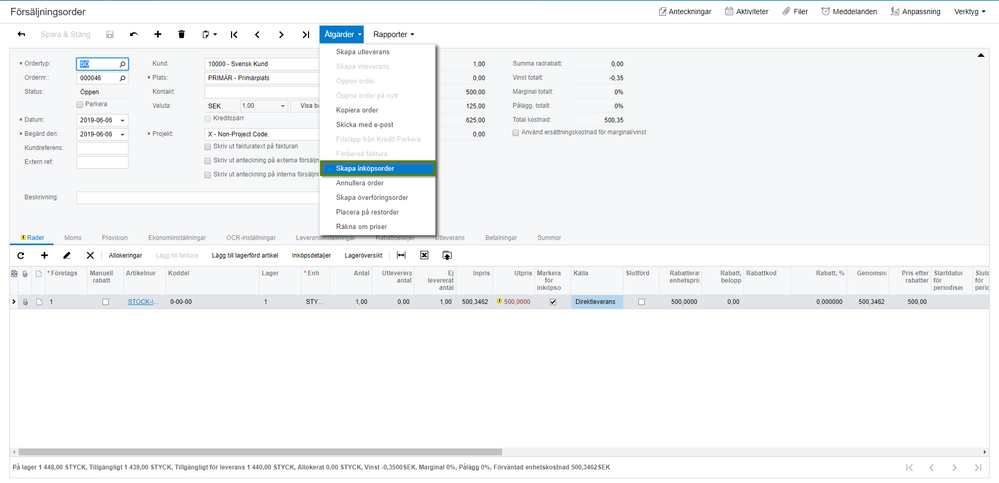Viewport: 999px width, 483px height.
Task: Open the Rapporter dropdown
Action: pos(394,34)
